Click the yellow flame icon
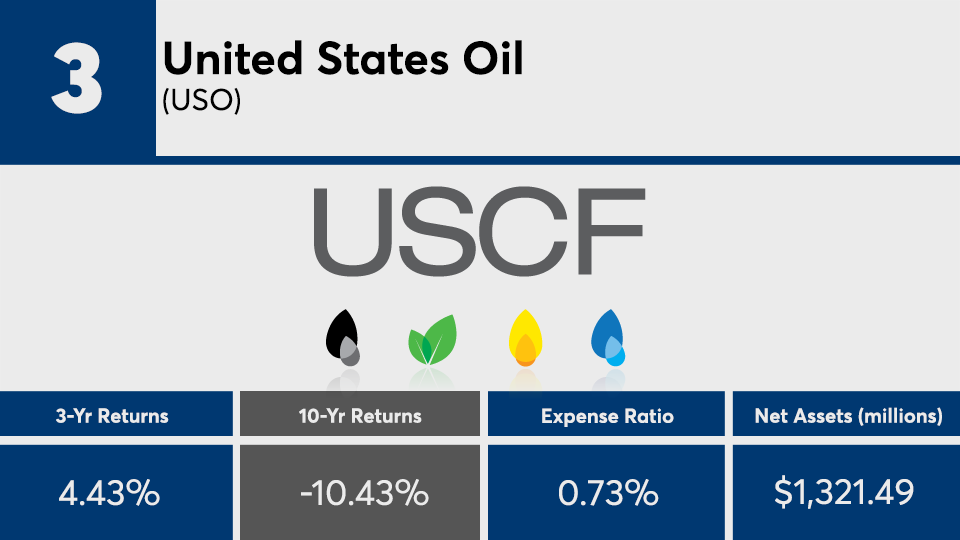This screenshot has width=960, height=540. (525, 337)
